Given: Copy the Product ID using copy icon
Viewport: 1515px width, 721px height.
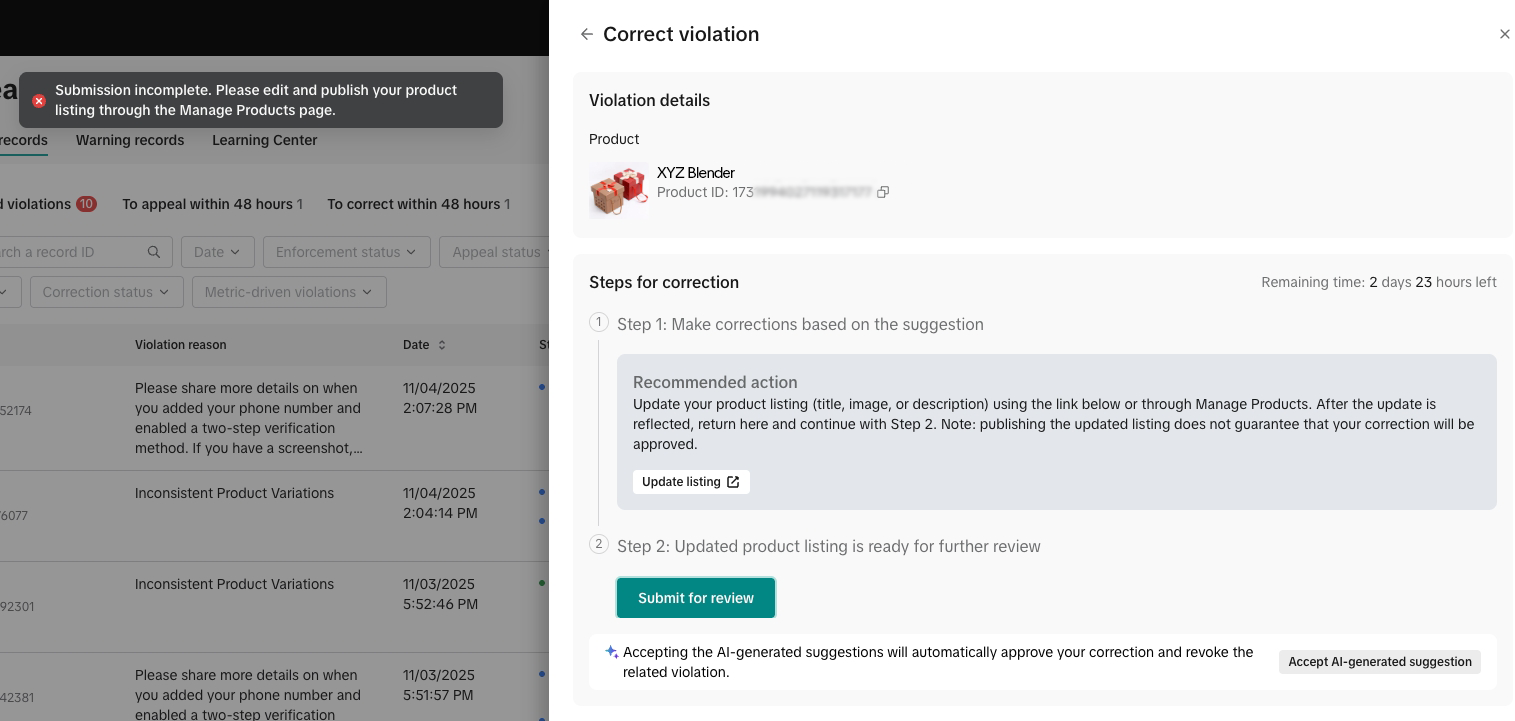Looking at the screenshot, I should click(x=883, y=192).
